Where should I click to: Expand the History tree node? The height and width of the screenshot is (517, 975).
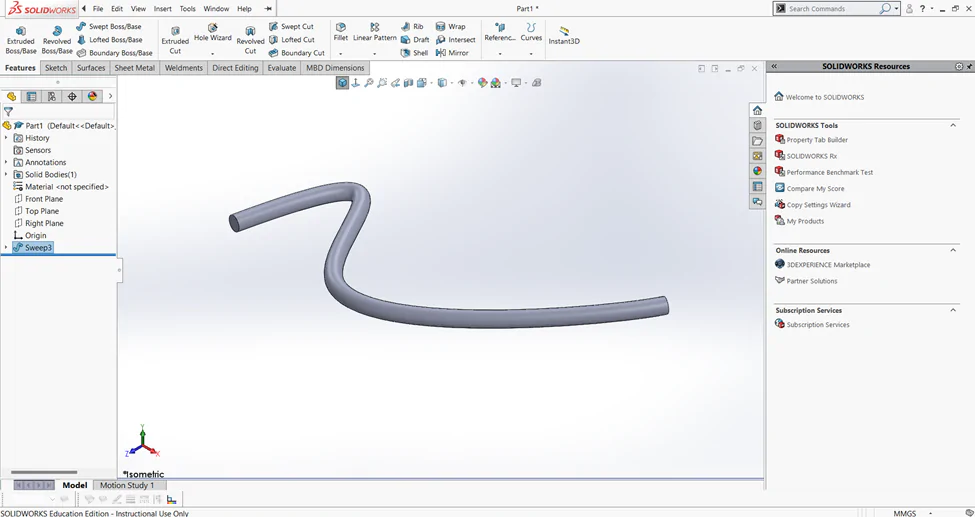pos(6,137)
